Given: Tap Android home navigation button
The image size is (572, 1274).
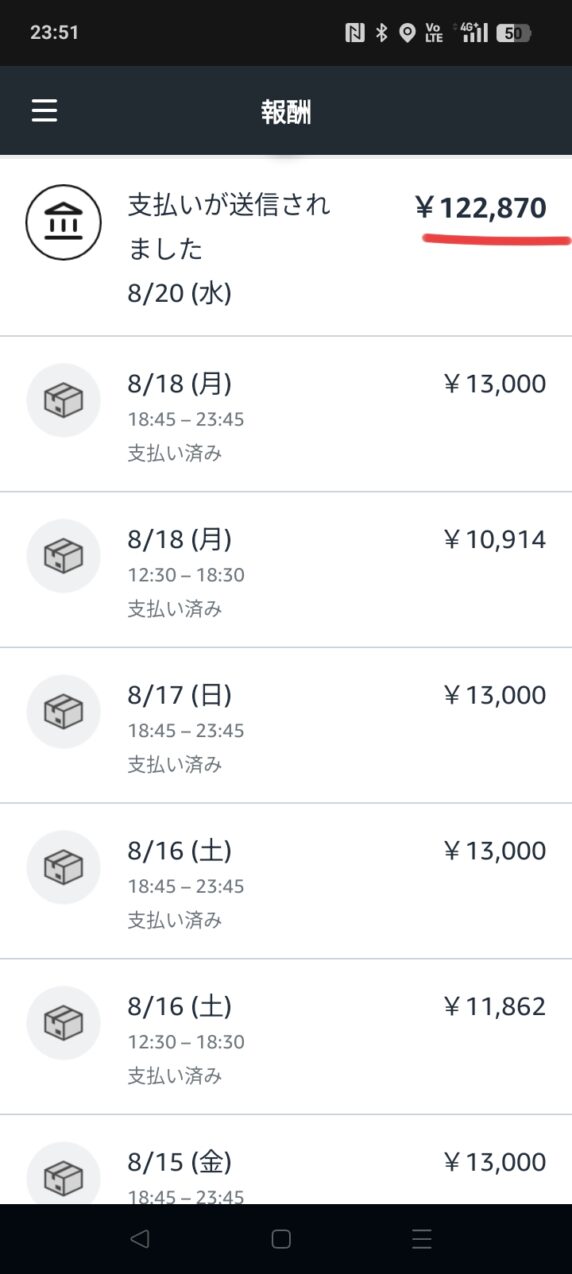Looking at the screenshot, I should tap(281, 1239).
